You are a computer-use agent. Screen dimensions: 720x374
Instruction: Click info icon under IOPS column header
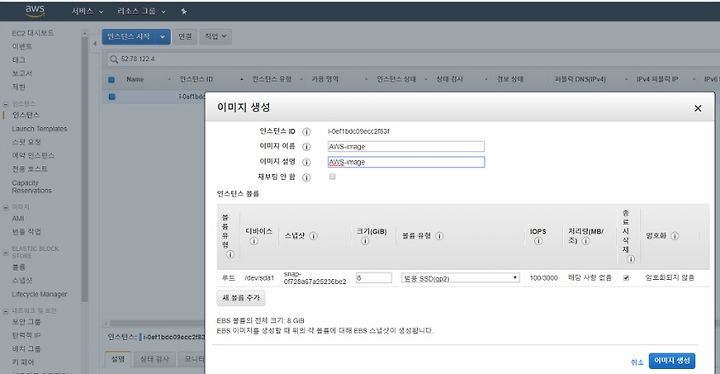(x=538, y=241)
